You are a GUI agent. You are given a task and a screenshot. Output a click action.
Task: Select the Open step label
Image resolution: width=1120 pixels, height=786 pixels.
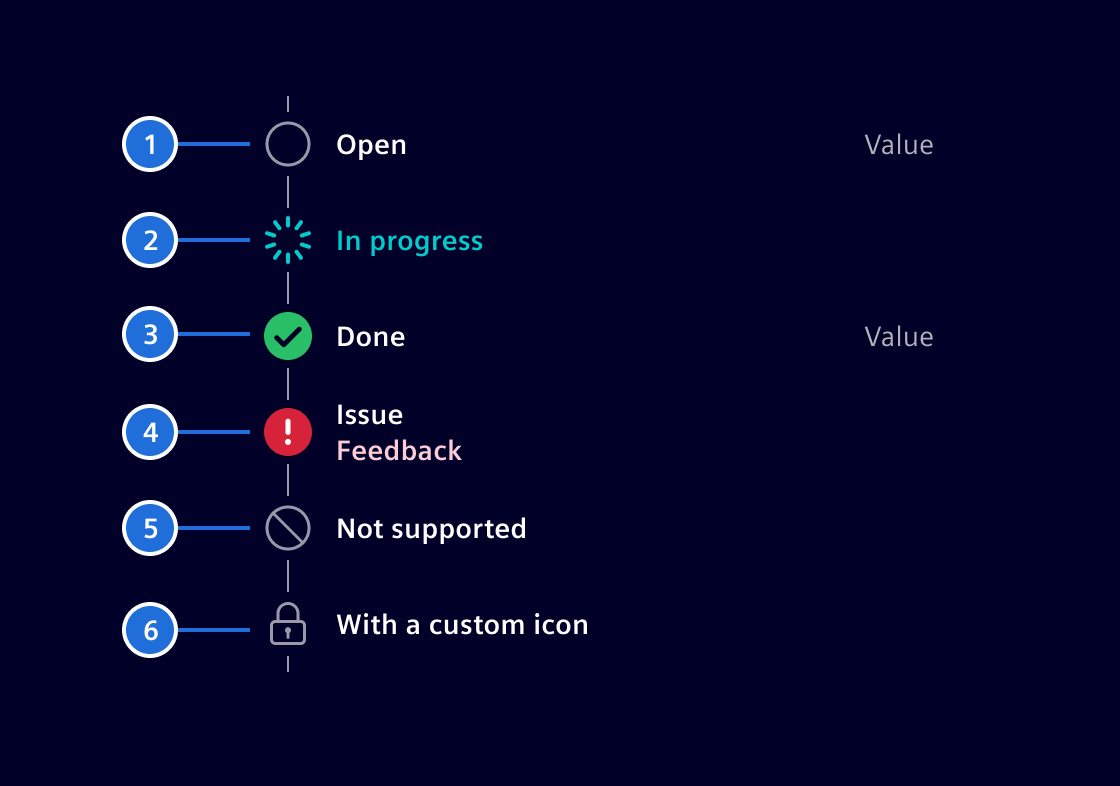click(x=371, y=145)
